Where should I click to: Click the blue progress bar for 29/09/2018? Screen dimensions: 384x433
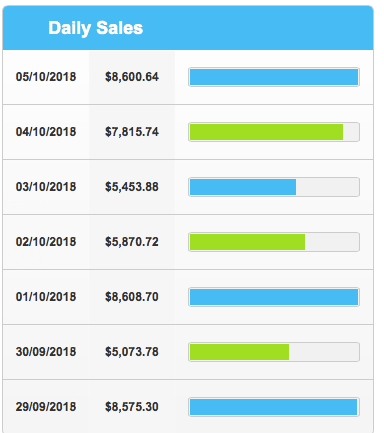274,407
